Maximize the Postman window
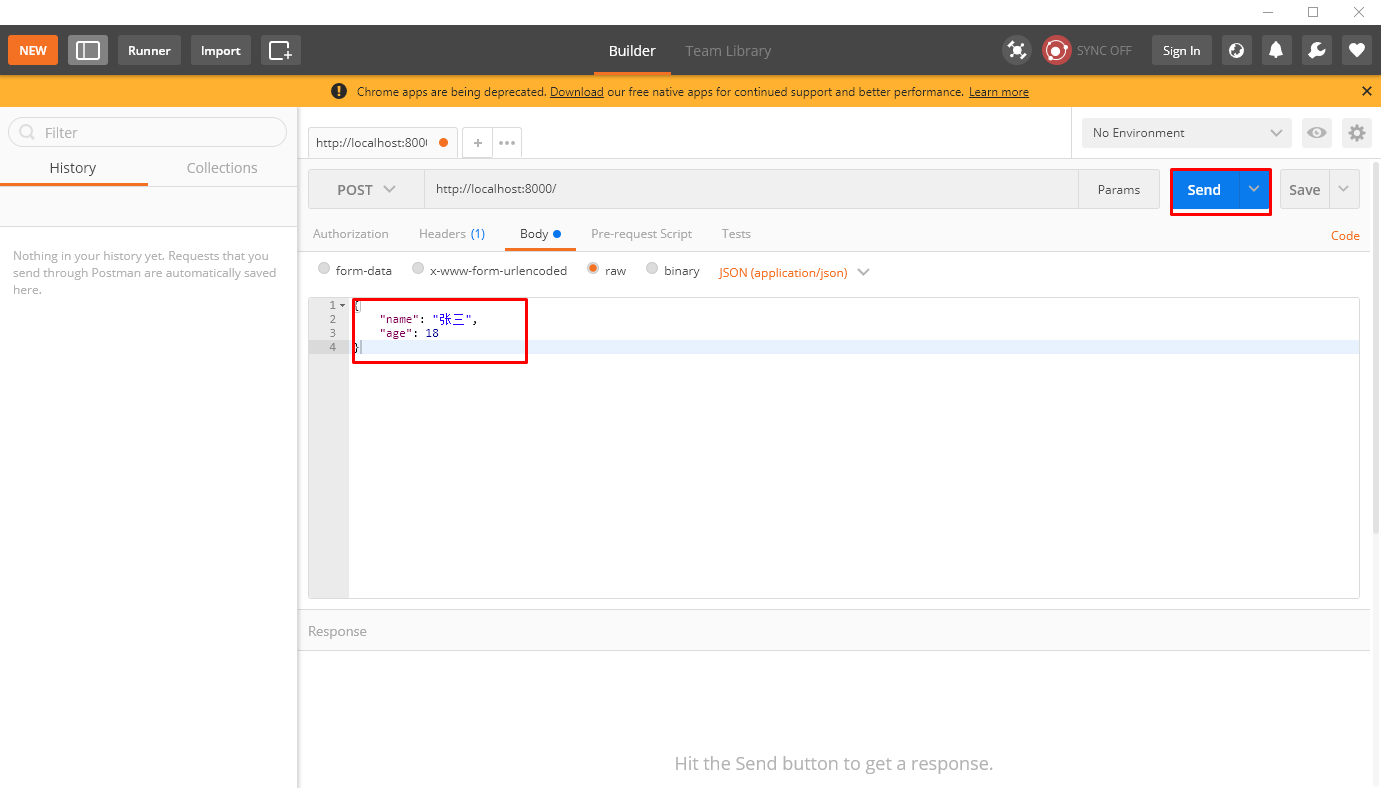 (x=1313, y=12)
